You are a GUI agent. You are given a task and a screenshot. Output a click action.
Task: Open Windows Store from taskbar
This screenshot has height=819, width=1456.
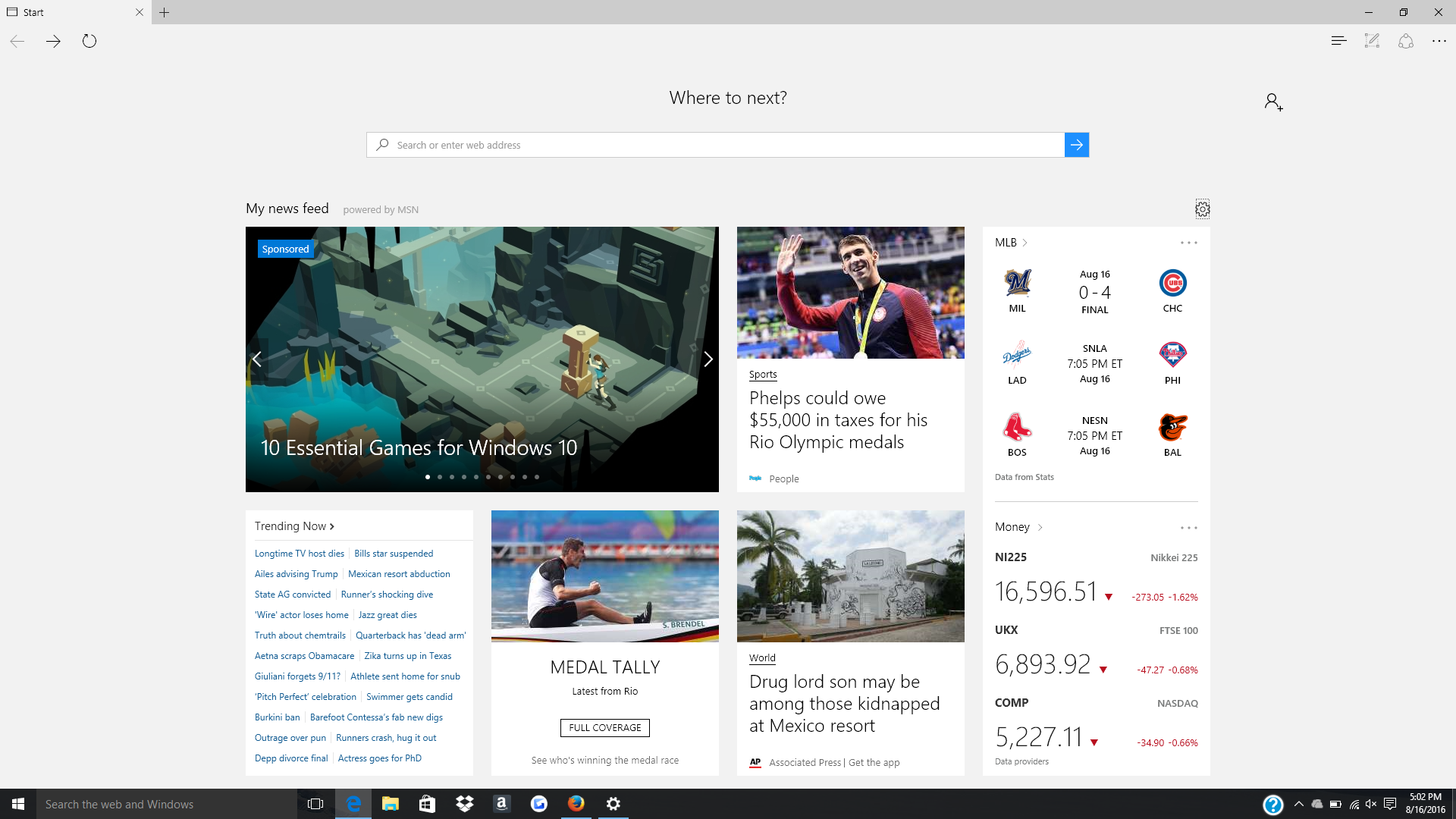pos(427,804)
